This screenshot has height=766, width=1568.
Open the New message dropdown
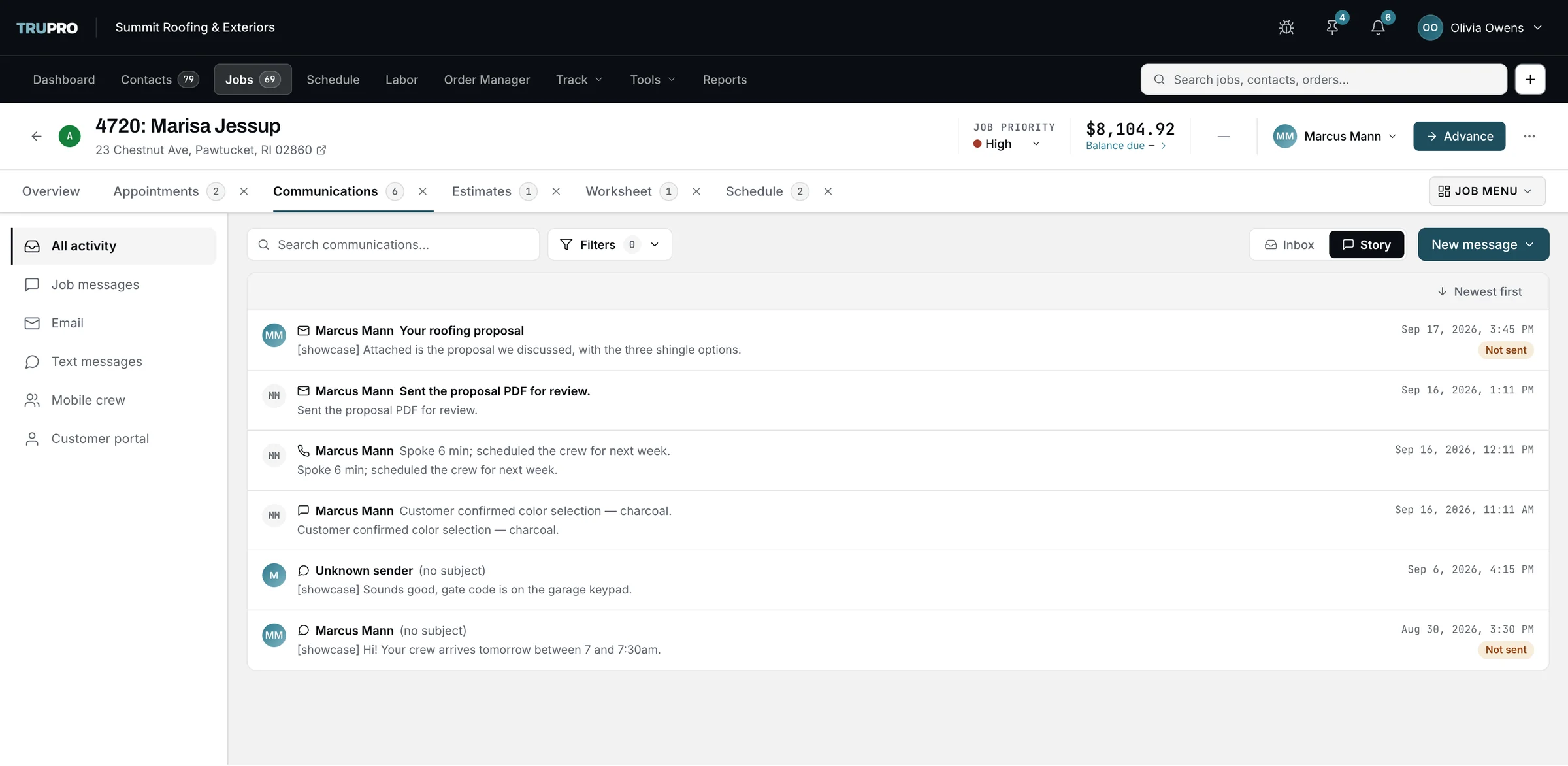(x=1483, y=244)
